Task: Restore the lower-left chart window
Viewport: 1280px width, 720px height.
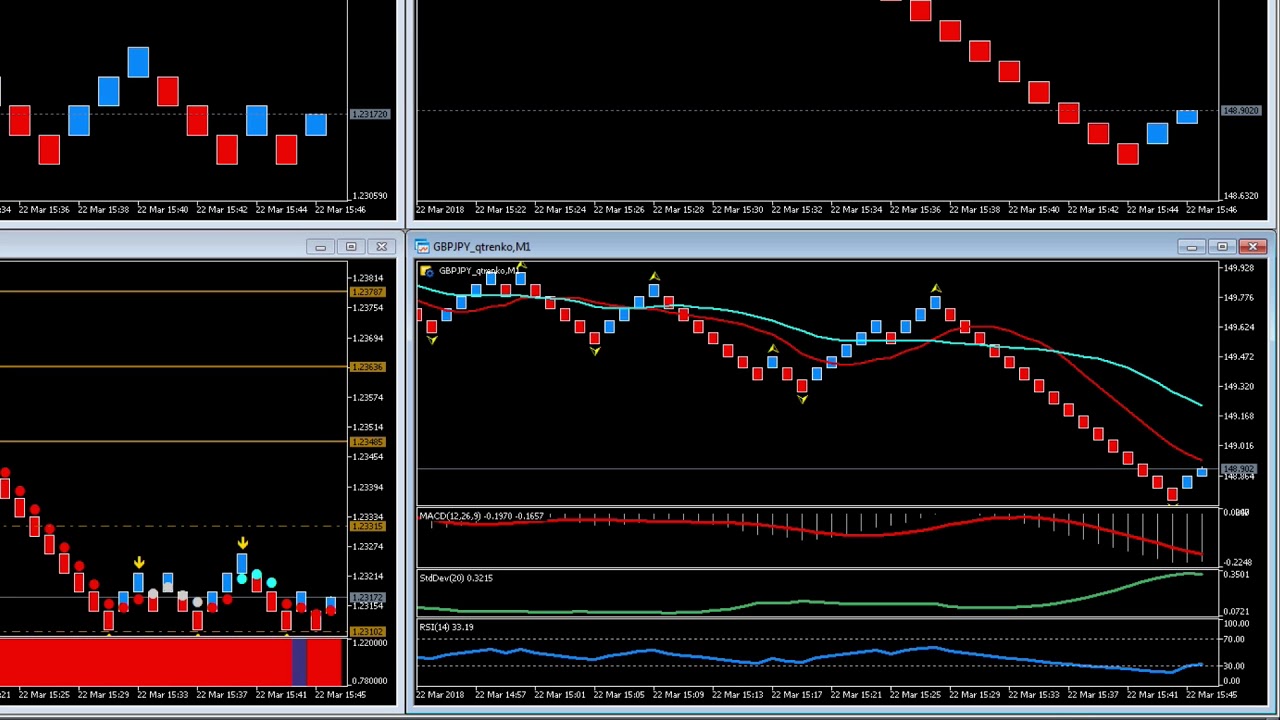Action: pos(351,247)
